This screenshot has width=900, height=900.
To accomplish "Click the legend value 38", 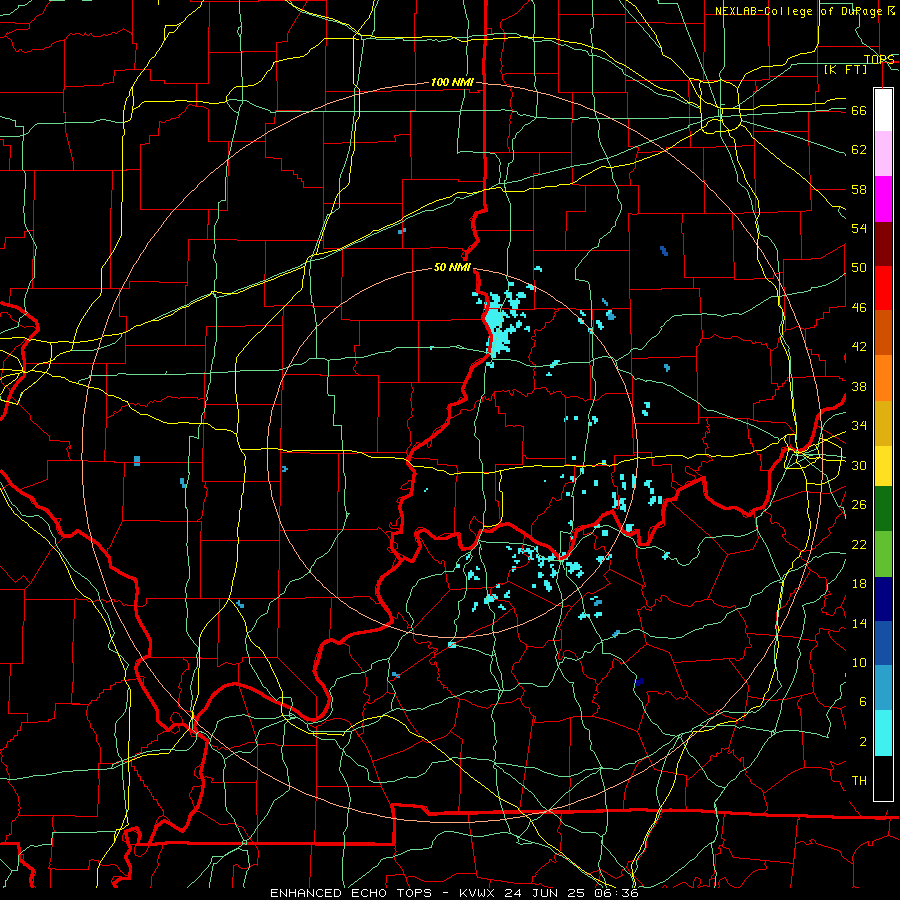I will coord(859,386).
